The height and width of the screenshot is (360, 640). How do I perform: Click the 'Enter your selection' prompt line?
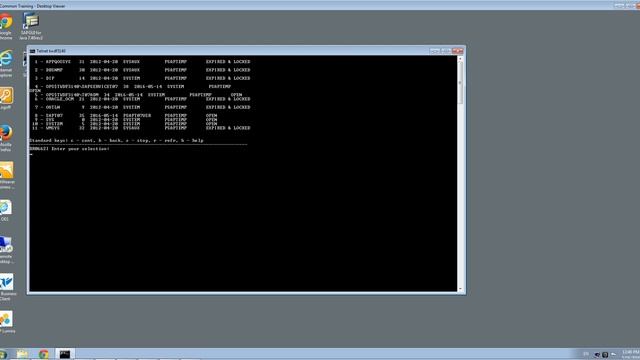[x=69, y=149]
